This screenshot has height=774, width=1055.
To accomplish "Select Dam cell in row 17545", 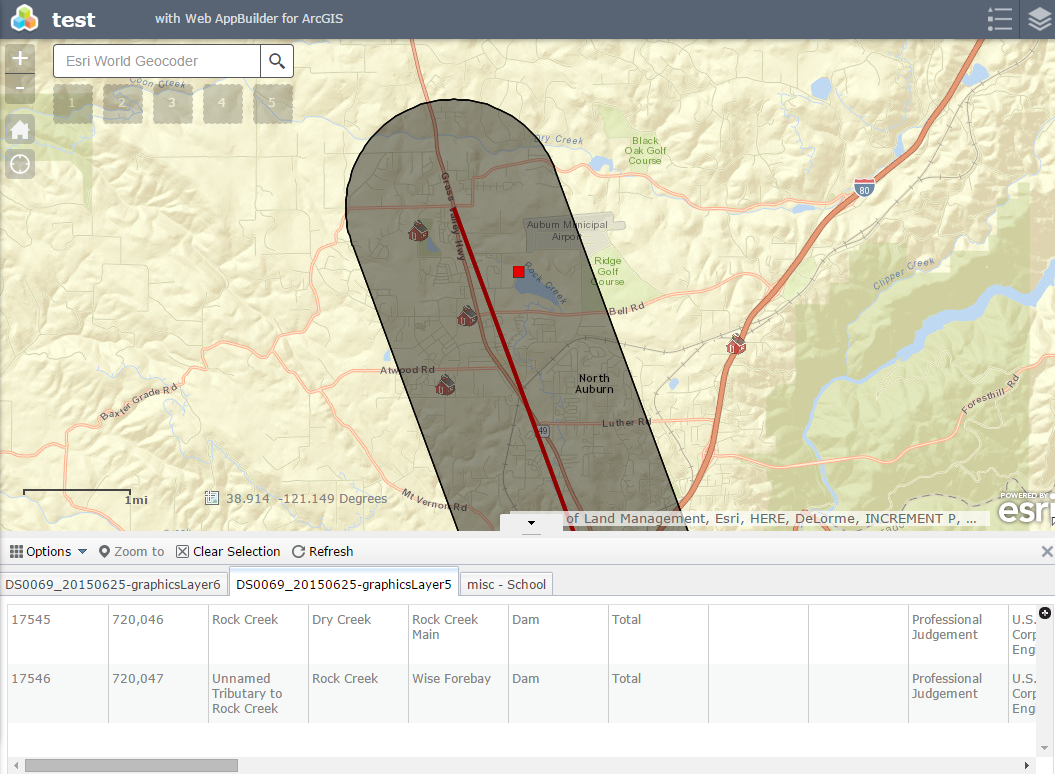I will 558,634.
